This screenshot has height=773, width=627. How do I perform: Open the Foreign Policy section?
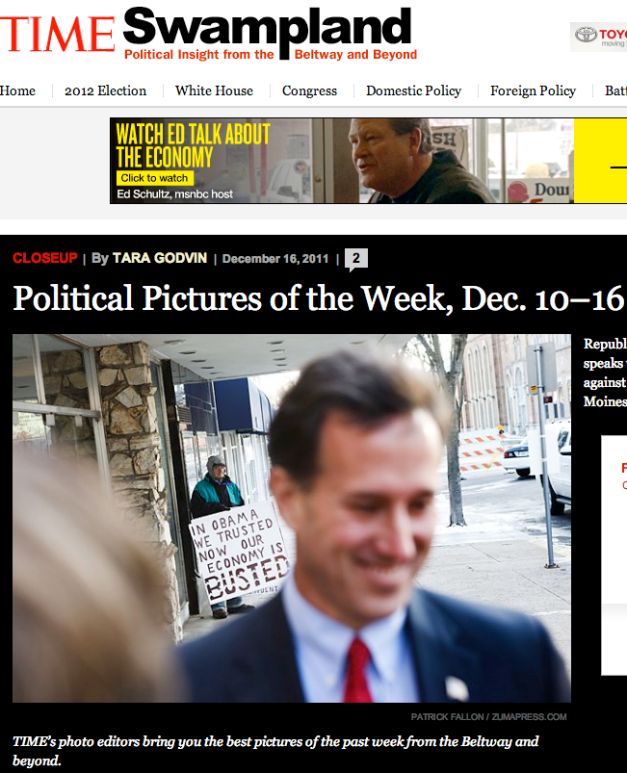533,91
